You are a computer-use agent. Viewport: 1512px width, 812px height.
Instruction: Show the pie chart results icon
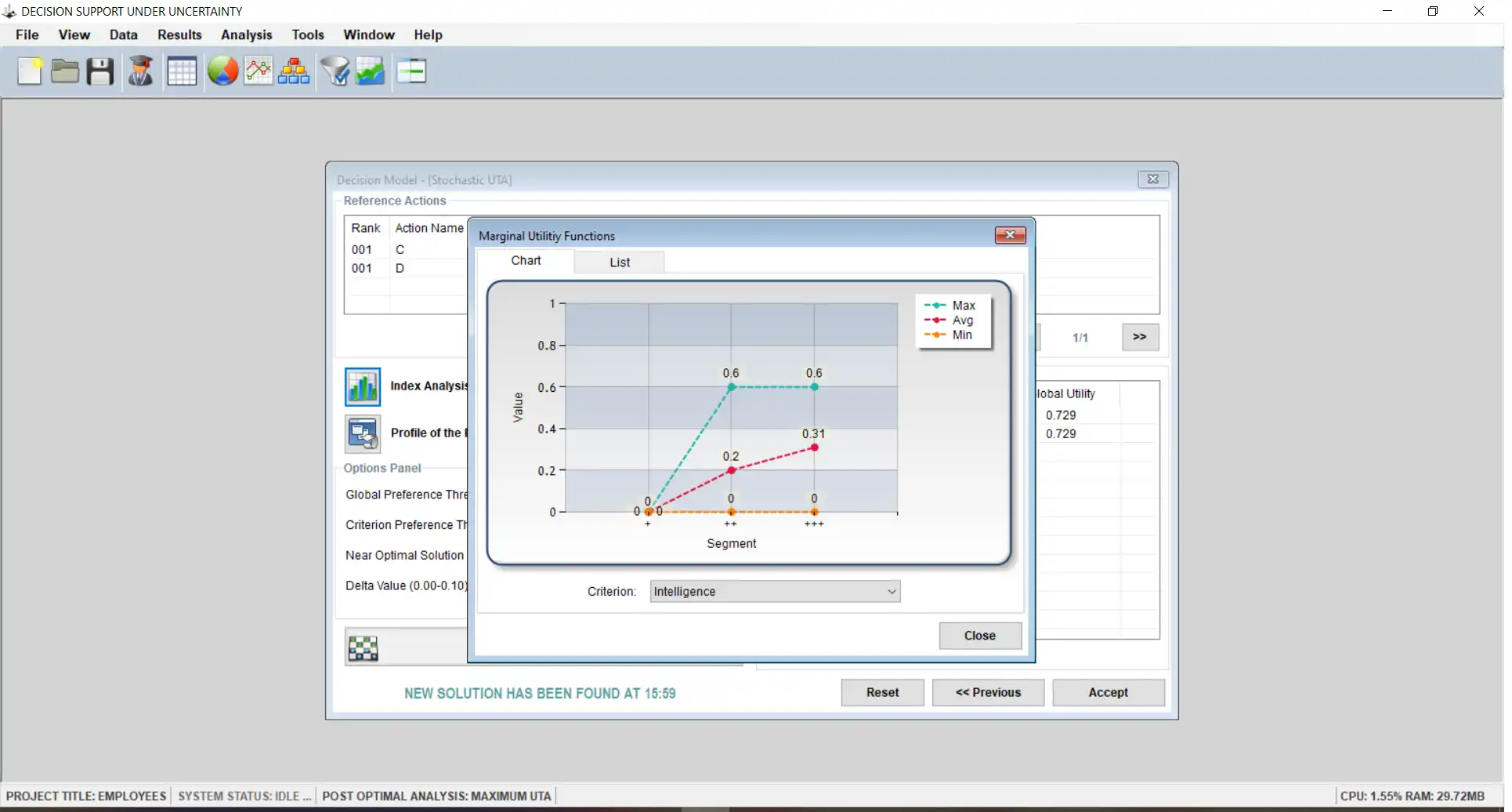223,71
